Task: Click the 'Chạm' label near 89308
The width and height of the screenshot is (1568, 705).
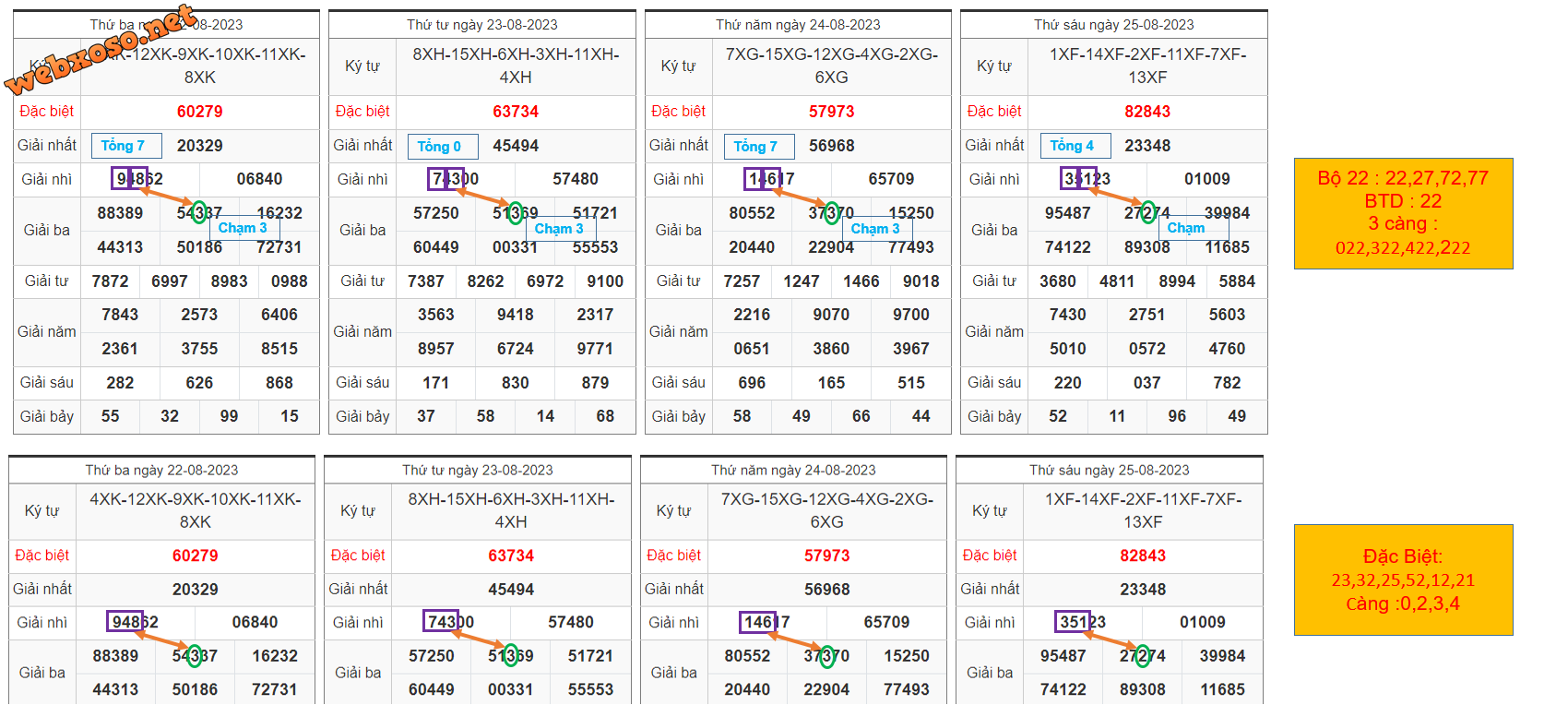Action: [x=1186, y=228]
